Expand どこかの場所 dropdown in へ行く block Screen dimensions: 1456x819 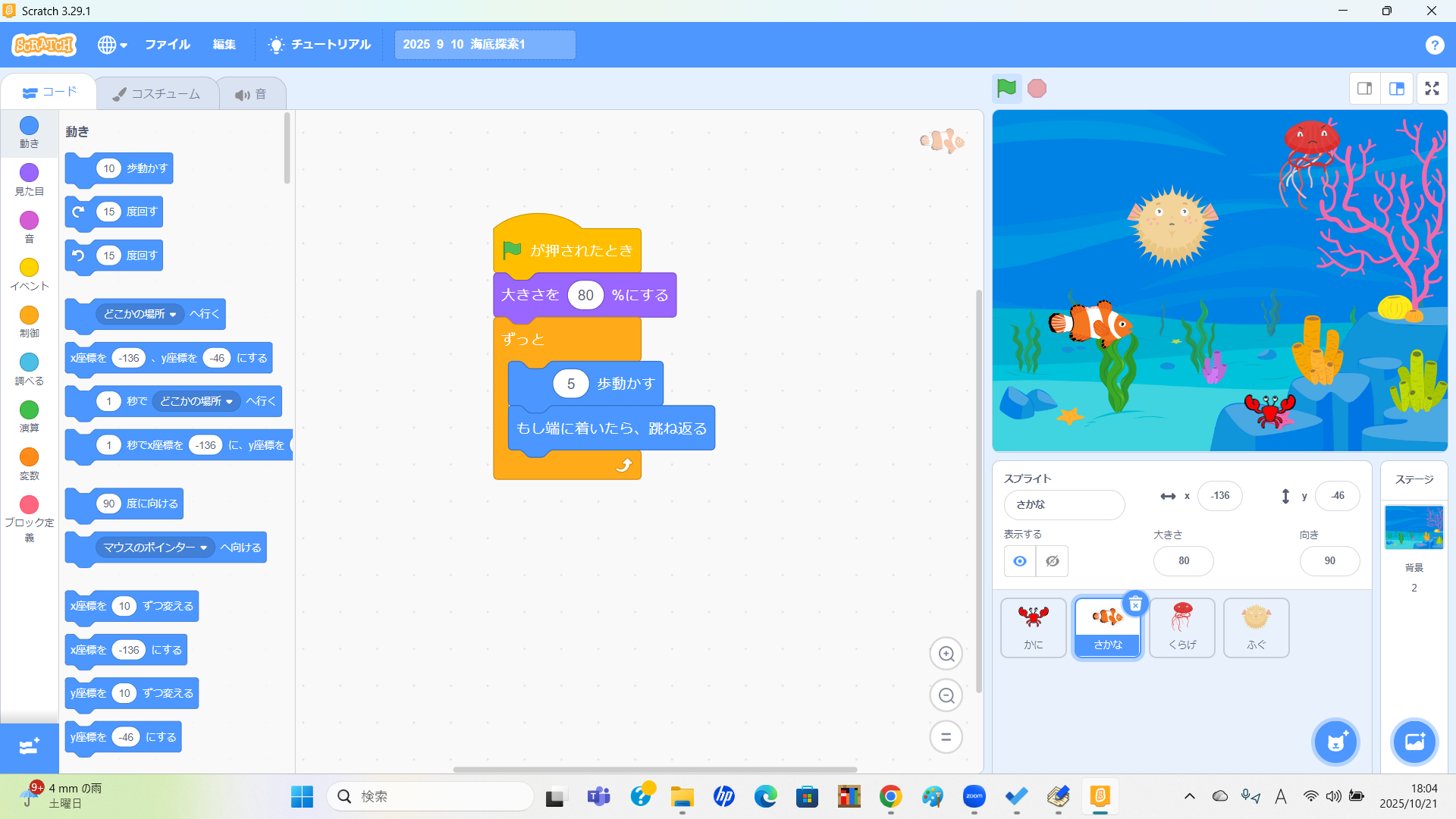point(172,315)
